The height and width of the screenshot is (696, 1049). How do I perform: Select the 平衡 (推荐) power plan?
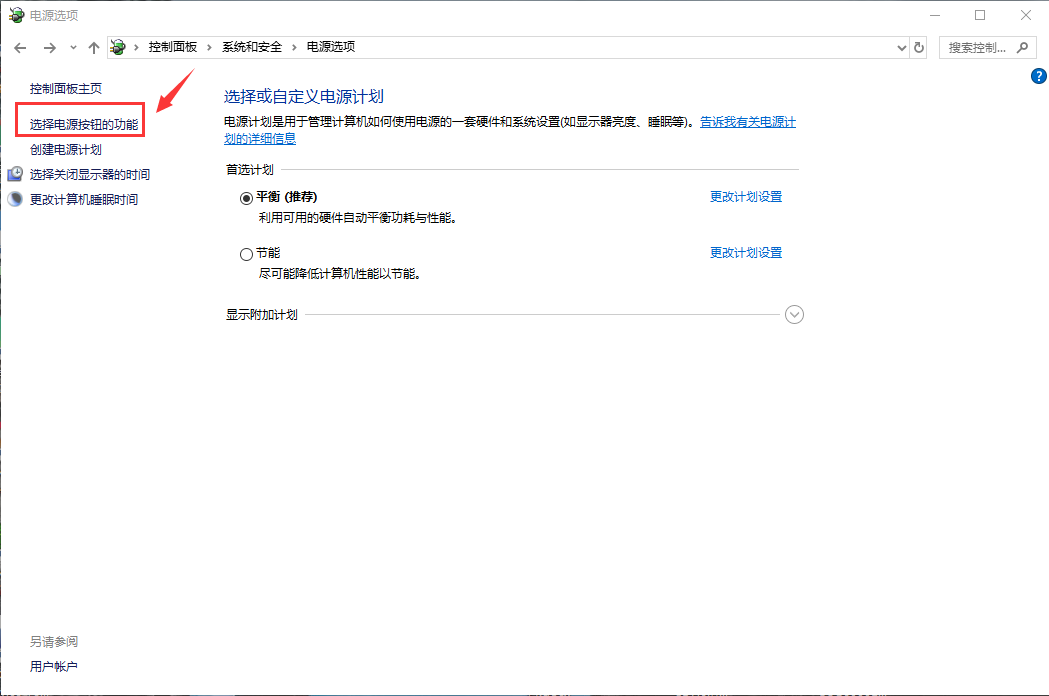point(246,198)
